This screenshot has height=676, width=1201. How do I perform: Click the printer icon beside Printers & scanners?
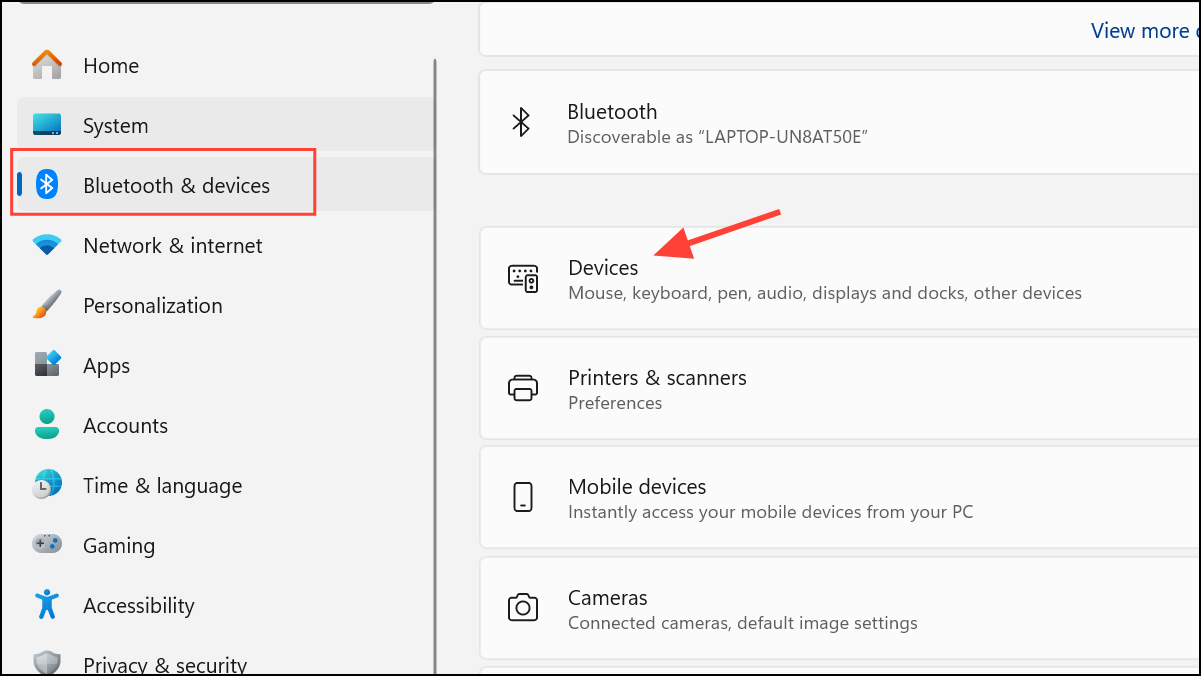point(522,388)
